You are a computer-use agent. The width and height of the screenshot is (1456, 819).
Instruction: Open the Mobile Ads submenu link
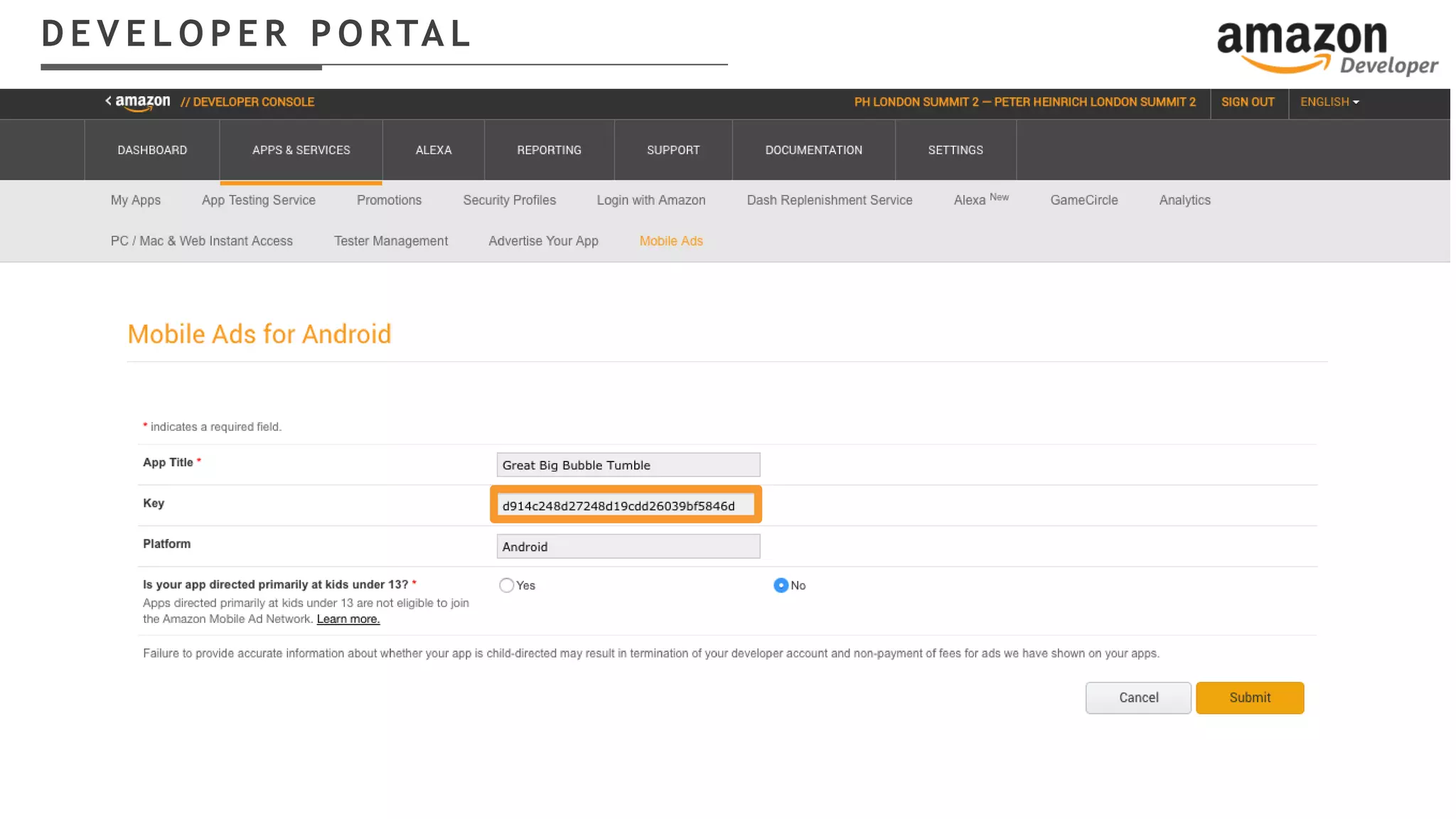[x=670, y=241]
